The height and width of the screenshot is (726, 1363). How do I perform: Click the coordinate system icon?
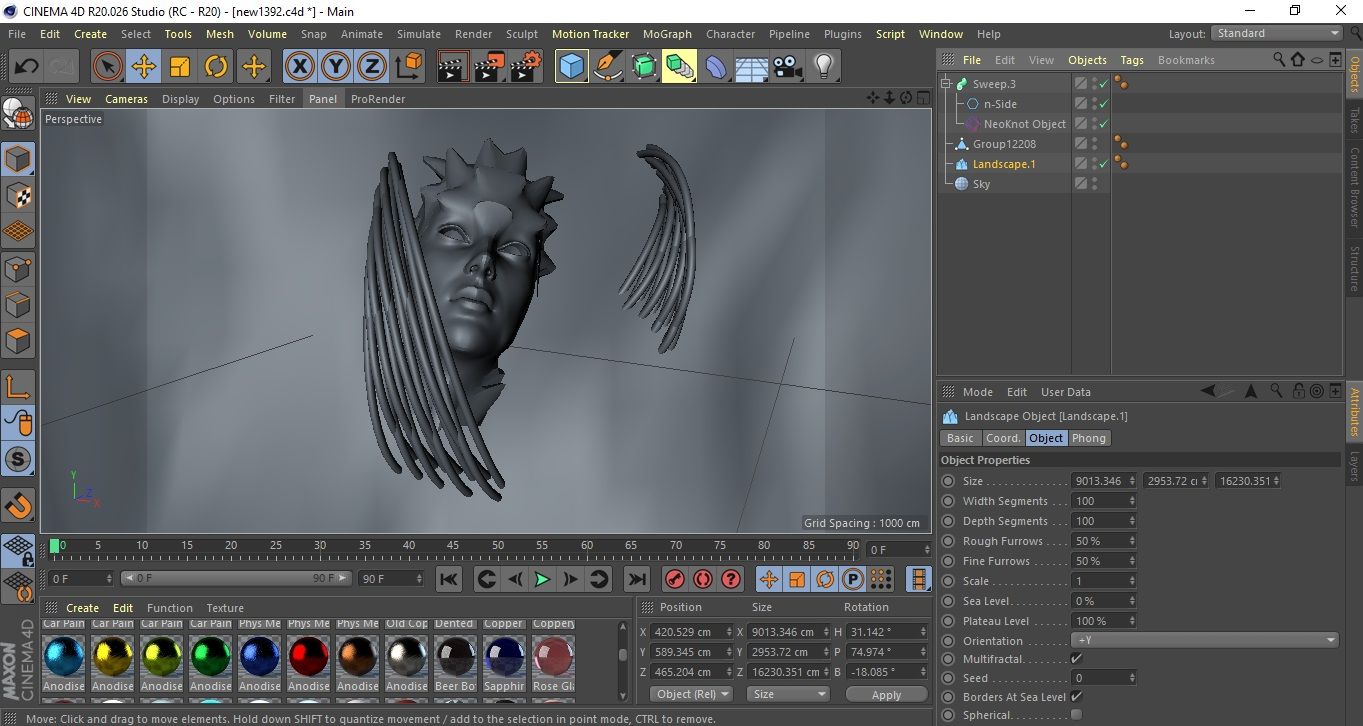click(x=408, y=67)
